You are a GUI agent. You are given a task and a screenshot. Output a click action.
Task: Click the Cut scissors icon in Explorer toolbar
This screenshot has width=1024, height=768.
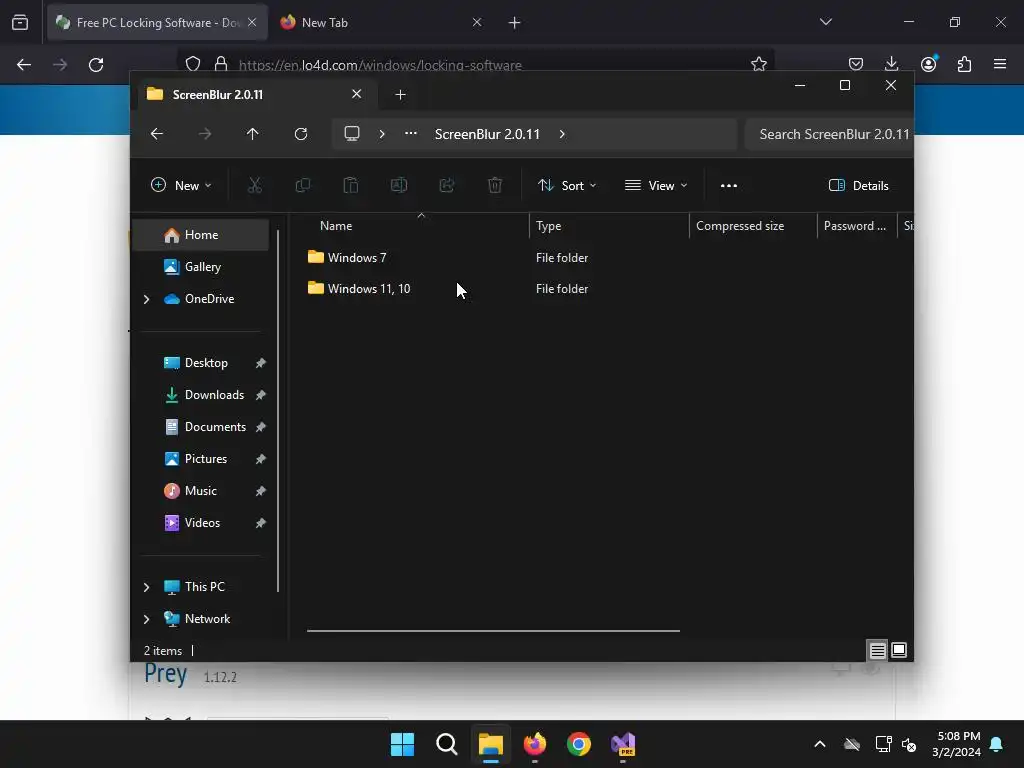(255, 185)
